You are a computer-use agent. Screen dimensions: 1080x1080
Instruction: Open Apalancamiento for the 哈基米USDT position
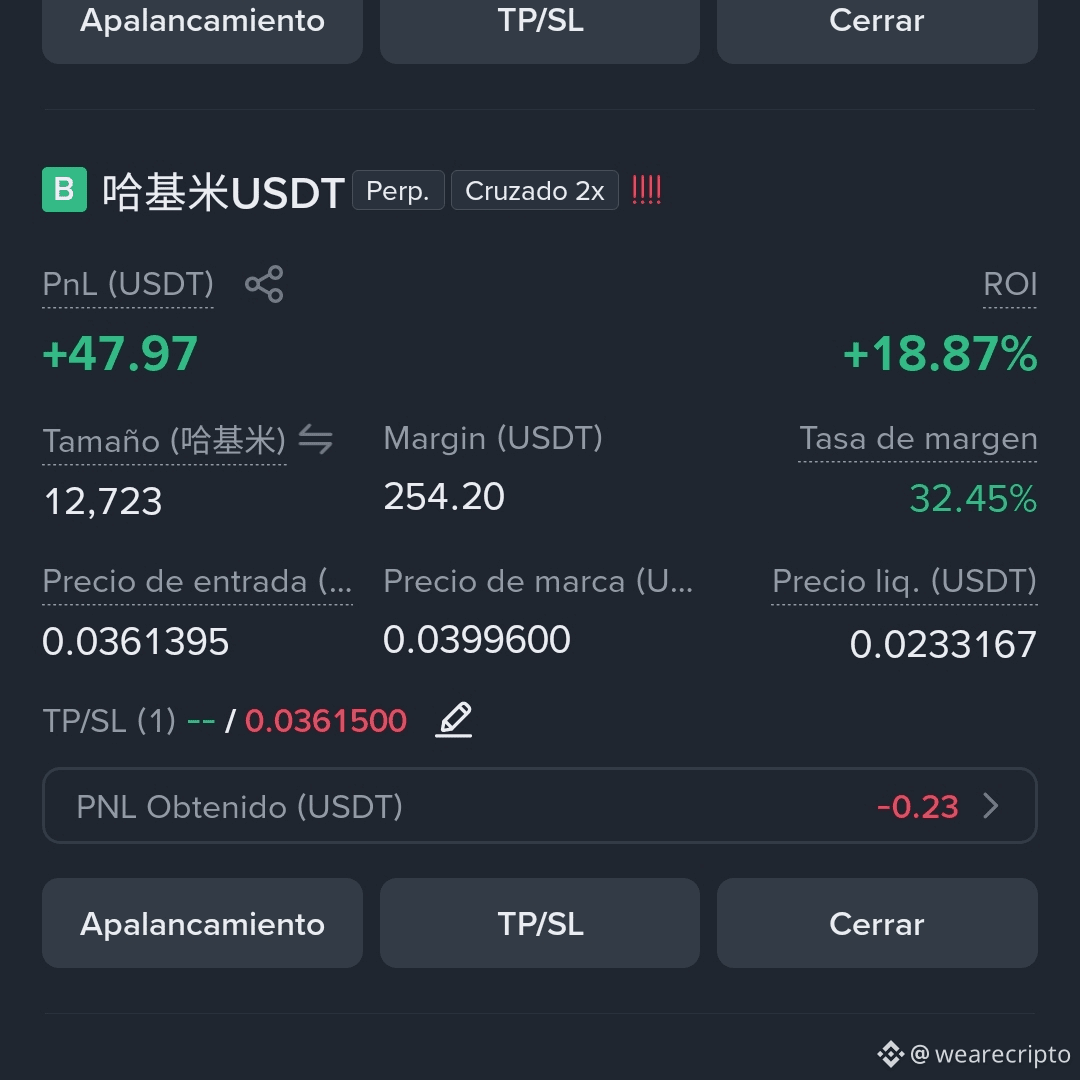(x=202, y=923)
